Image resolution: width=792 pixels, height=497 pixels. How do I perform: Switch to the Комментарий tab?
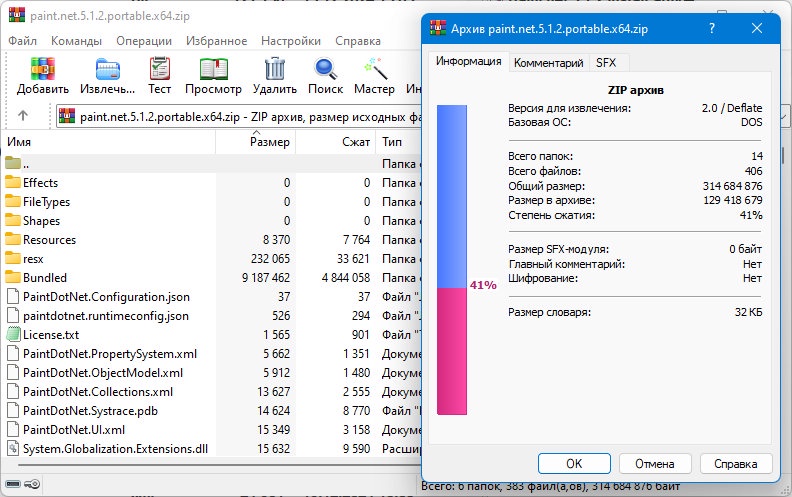[549, 63]
